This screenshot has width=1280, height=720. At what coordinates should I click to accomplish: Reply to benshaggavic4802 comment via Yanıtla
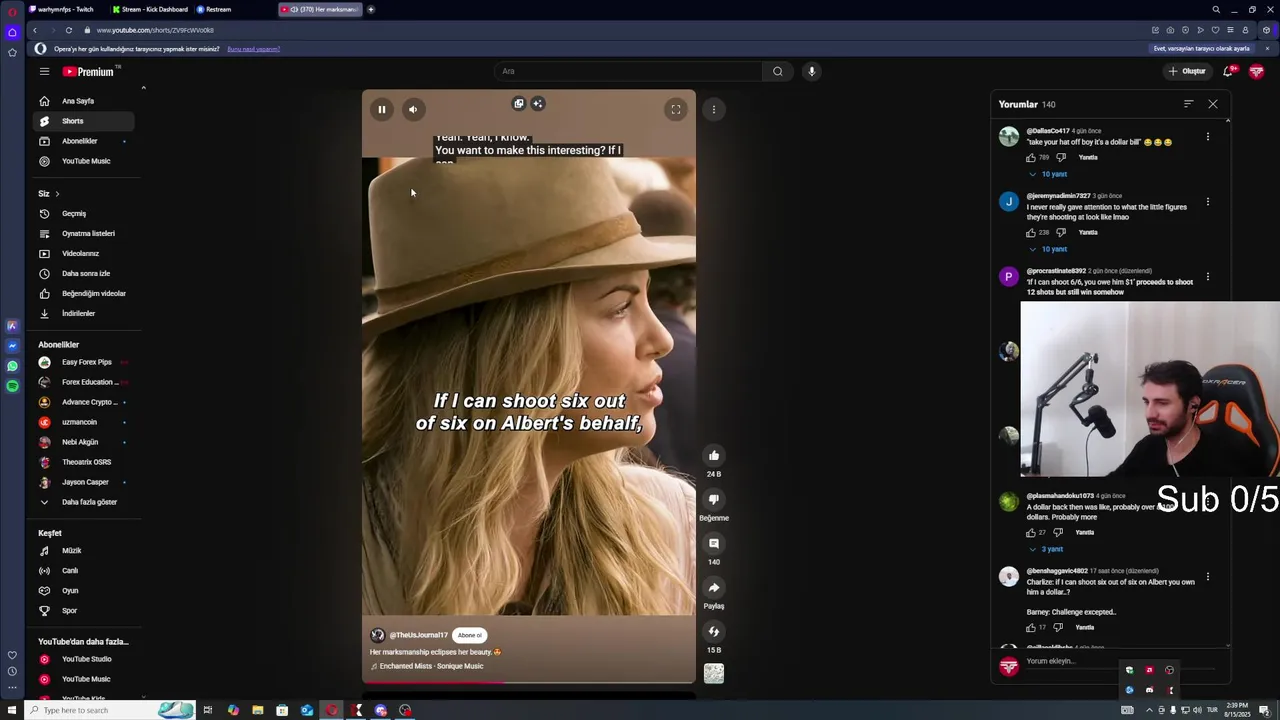click(x=1084, y=627)
